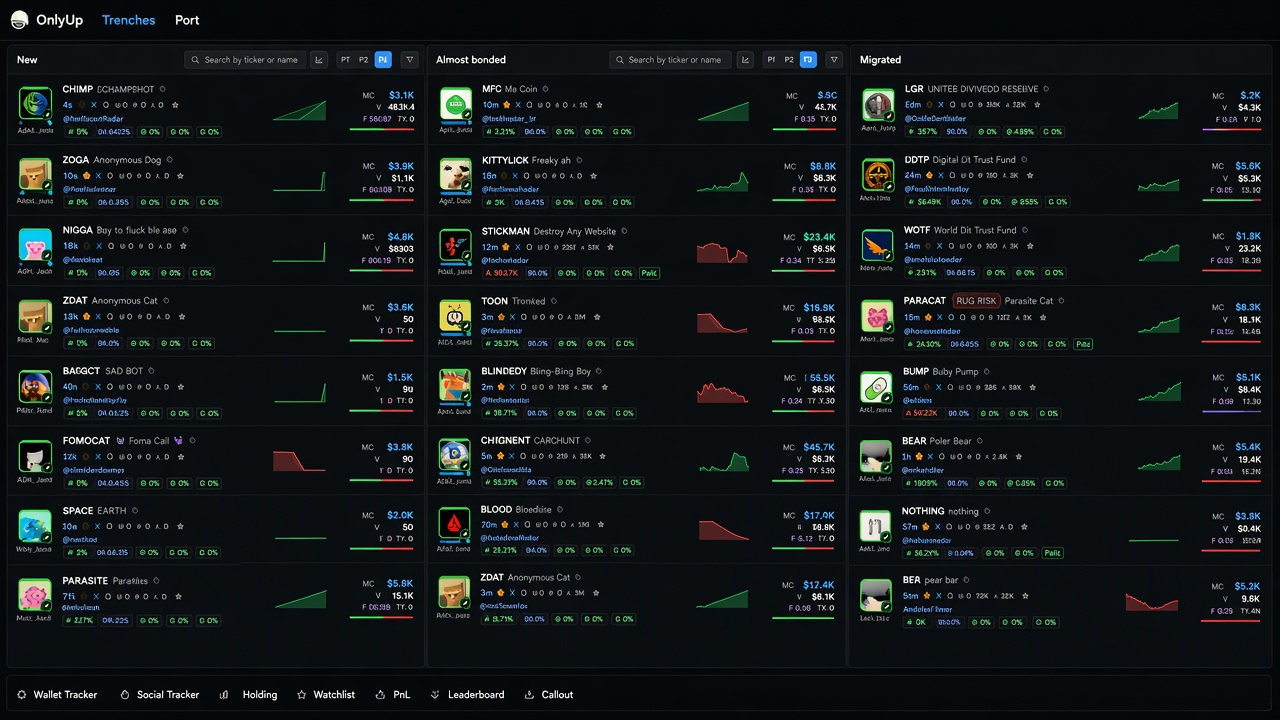This screenshot has height=720, width=1280.
Task: Open the BAGGCT SAD BOT token name
Action: click(x=104, y=371)
